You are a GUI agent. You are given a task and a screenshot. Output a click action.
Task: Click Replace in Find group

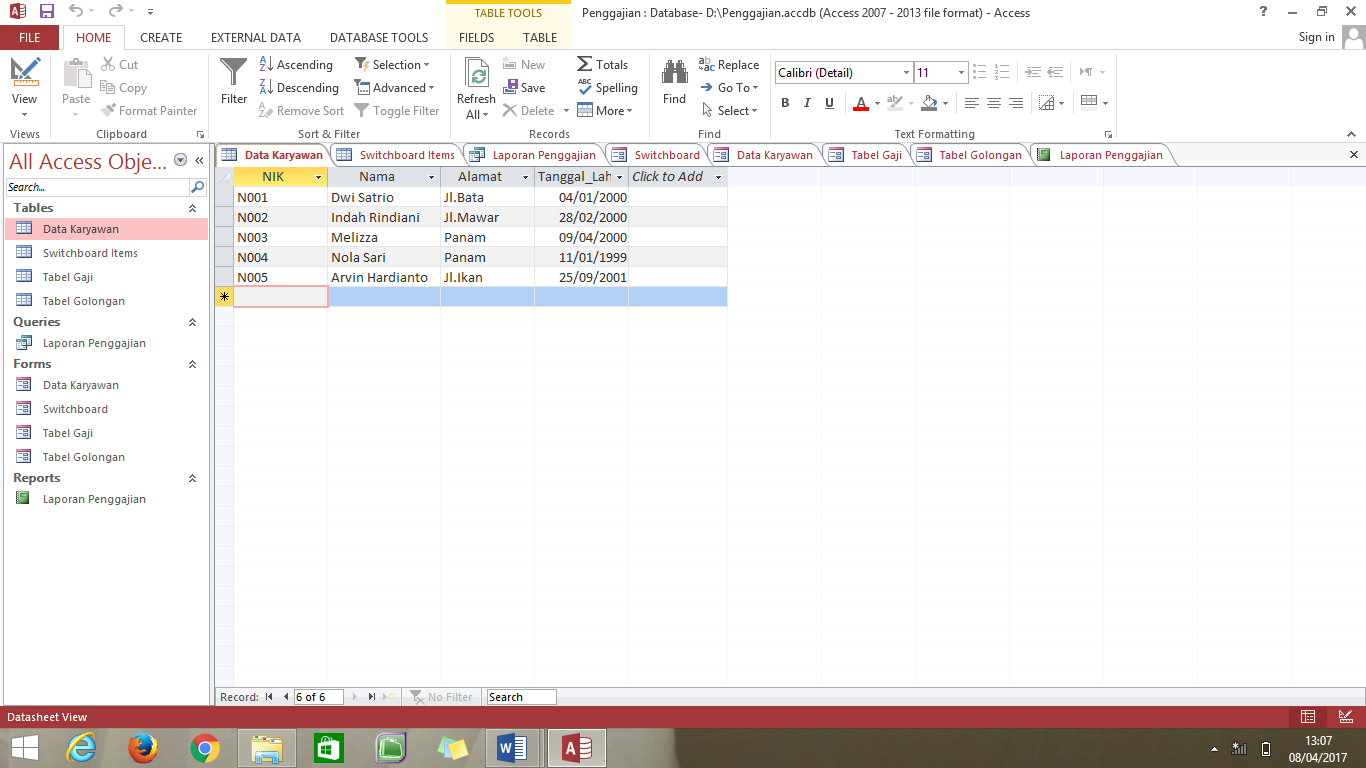[729, 65]
